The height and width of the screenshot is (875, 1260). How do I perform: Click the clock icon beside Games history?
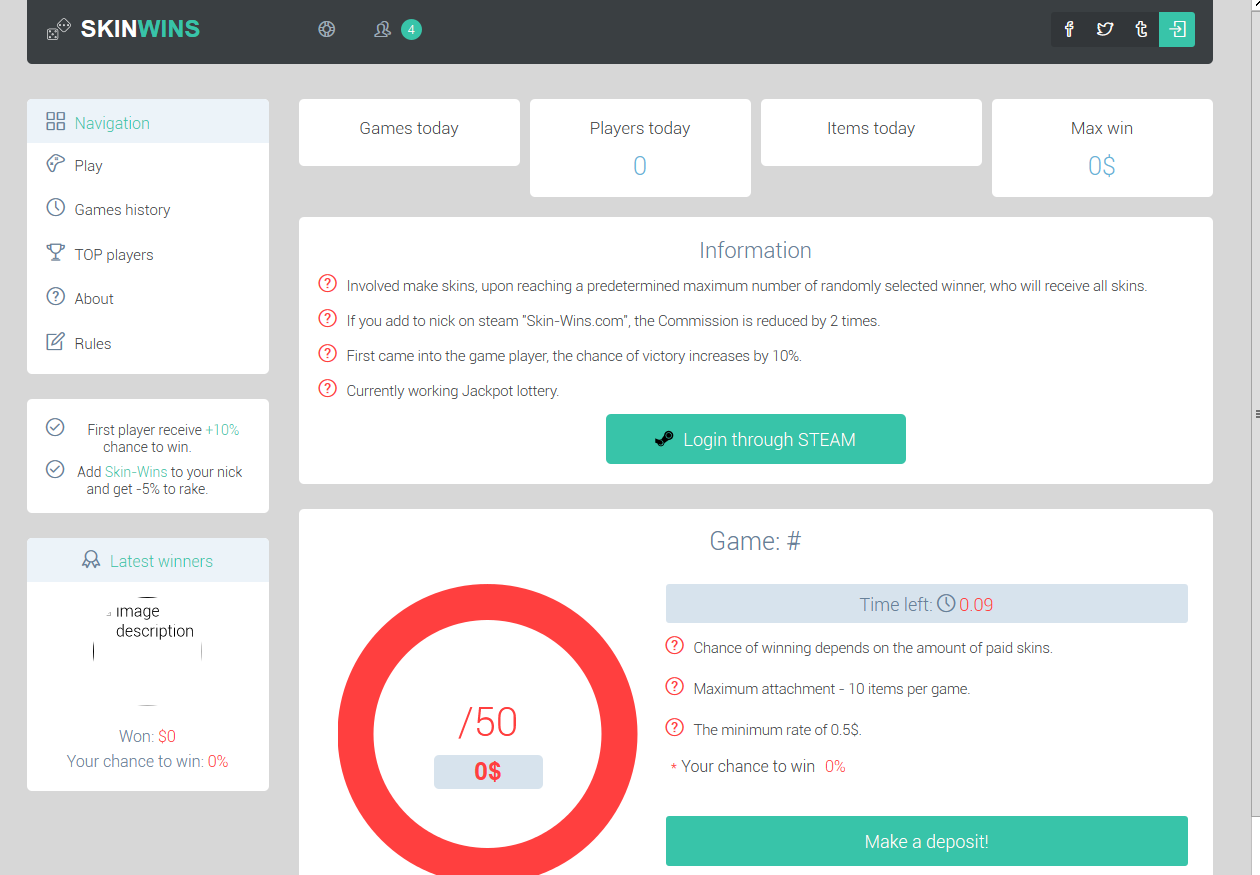pos(56,208)
